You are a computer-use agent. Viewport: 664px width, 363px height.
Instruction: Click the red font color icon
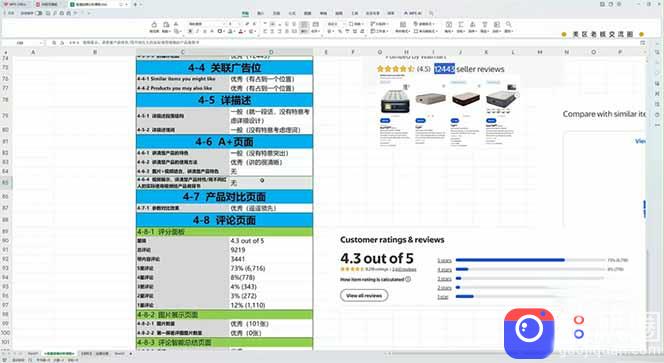click(241, 31)
